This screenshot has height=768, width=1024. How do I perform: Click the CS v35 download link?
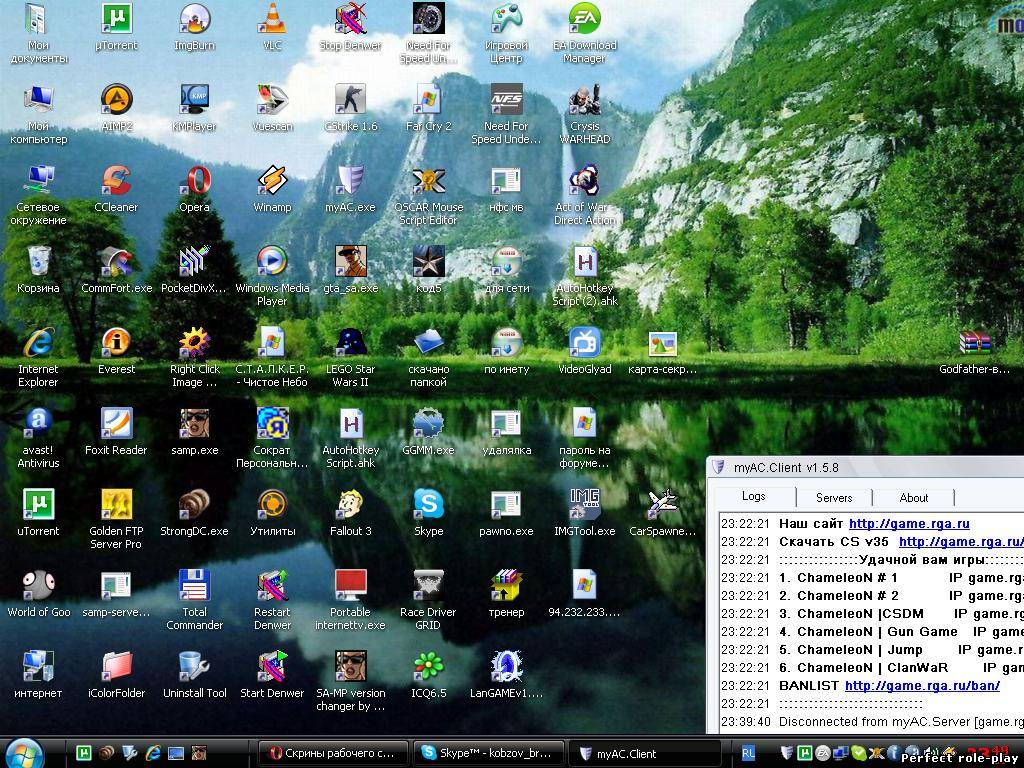[961, 542]
